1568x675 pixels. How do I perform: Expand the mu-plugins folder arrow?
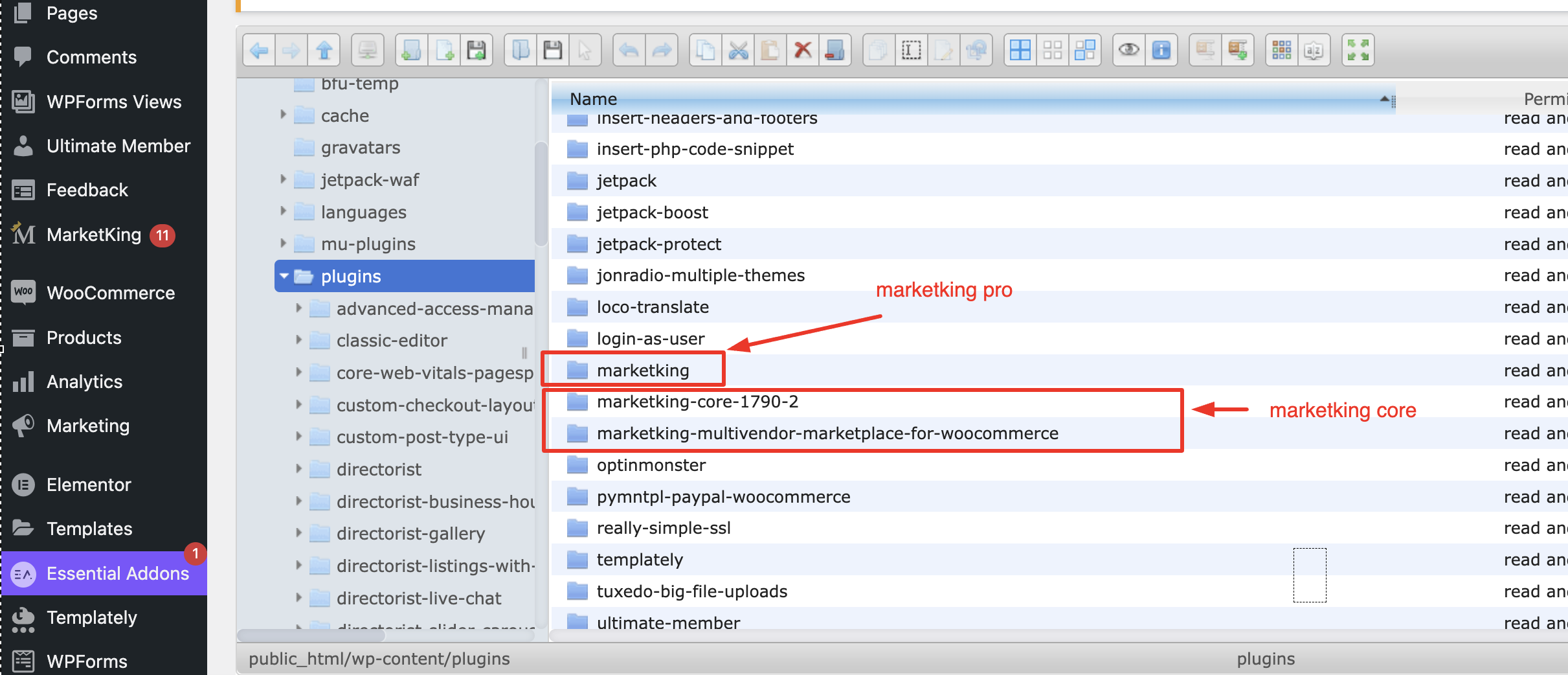click(x=283, y=244)
